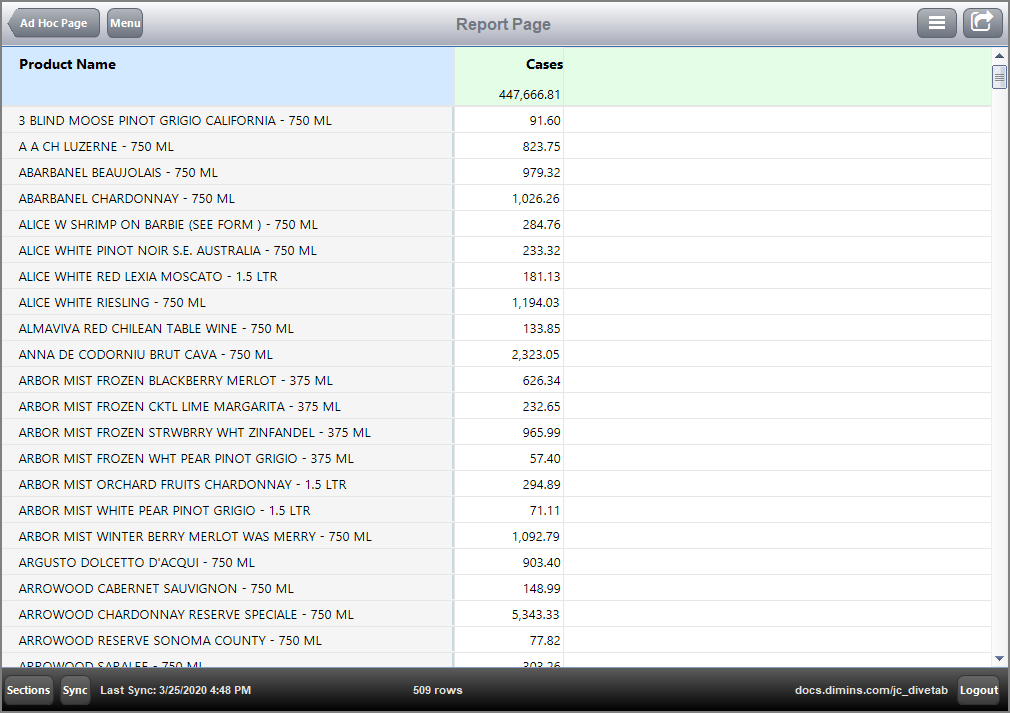Click the hamburger menu beside the share icon
Image resolution: width=1010 pixels, height=713 pixels.
click(x=937, y=22)
